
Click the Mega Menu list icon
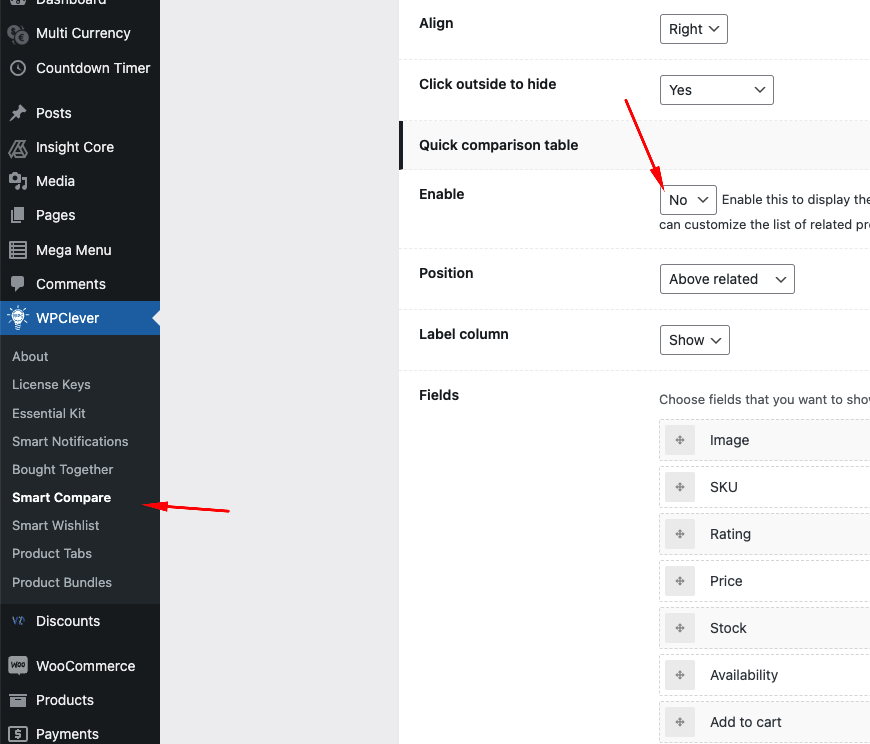tap(18, 250)
